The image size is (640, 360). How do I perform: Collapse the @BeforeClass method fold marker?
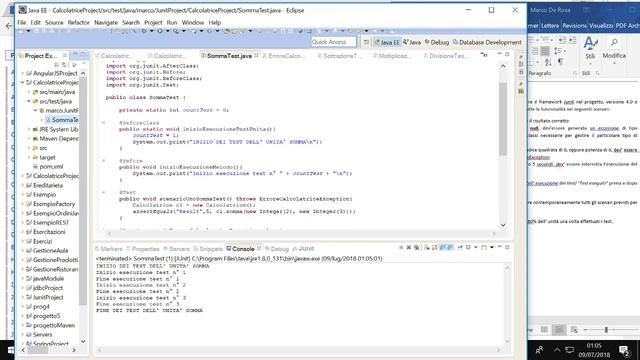104,122
